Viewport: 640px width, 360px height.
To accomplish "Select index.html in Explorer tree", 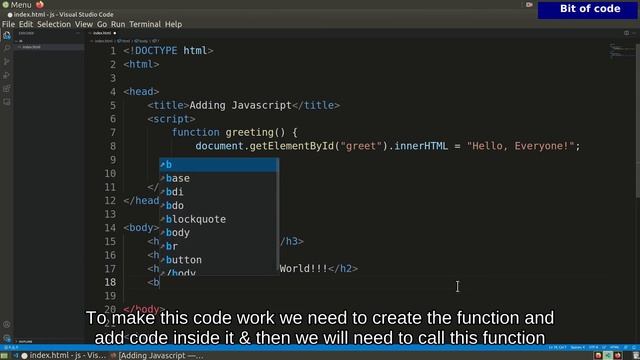I will point(49,47).
